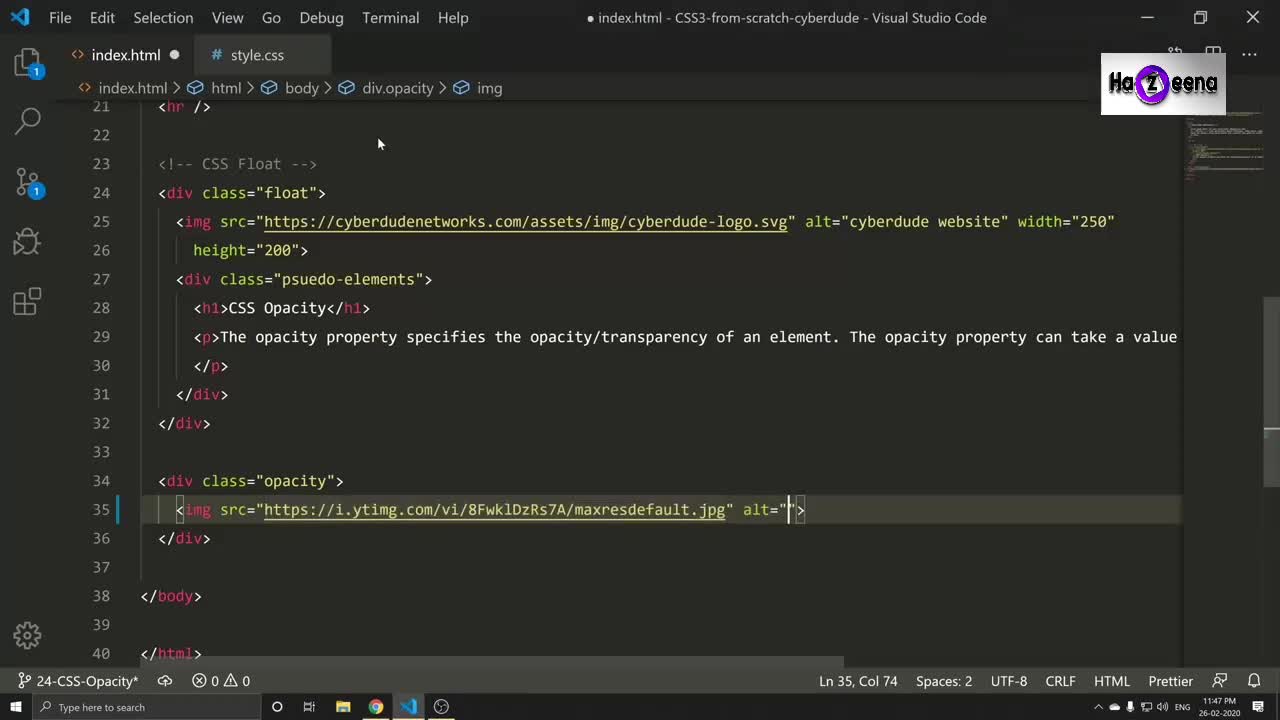Open File Explorer from taskbar
Screen dimensions: 1280x720
343,707
